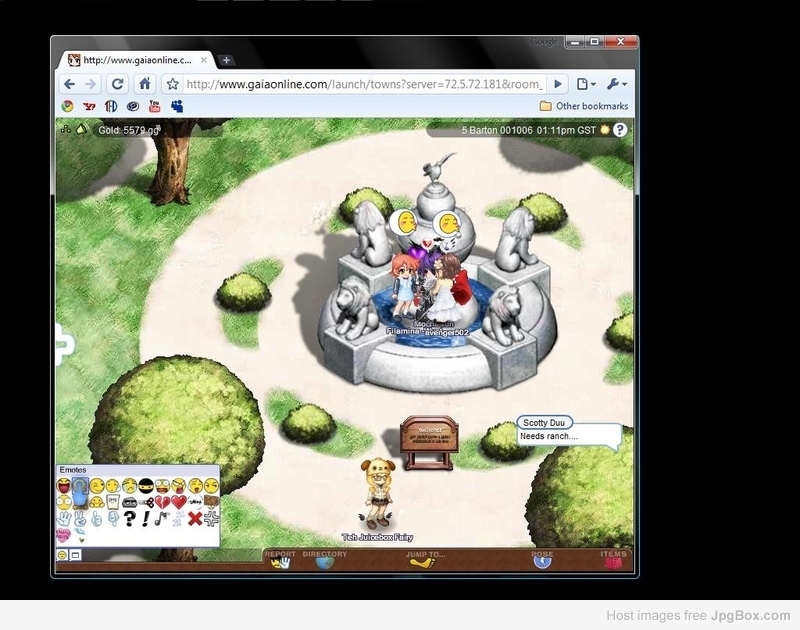Pick the scissors emote
This screenshot has width=800, height=630.
[x=146, y=502]
